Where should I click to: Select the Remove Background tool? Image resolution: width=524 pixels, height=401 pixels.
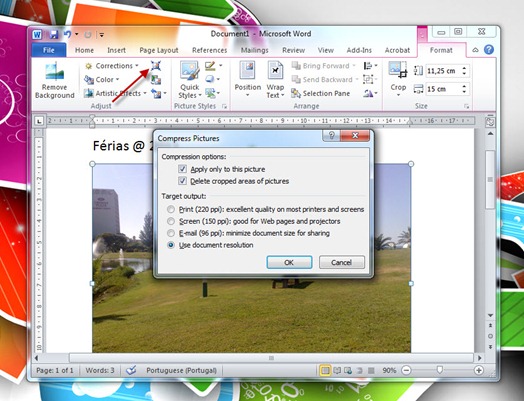tap(55, 81)
